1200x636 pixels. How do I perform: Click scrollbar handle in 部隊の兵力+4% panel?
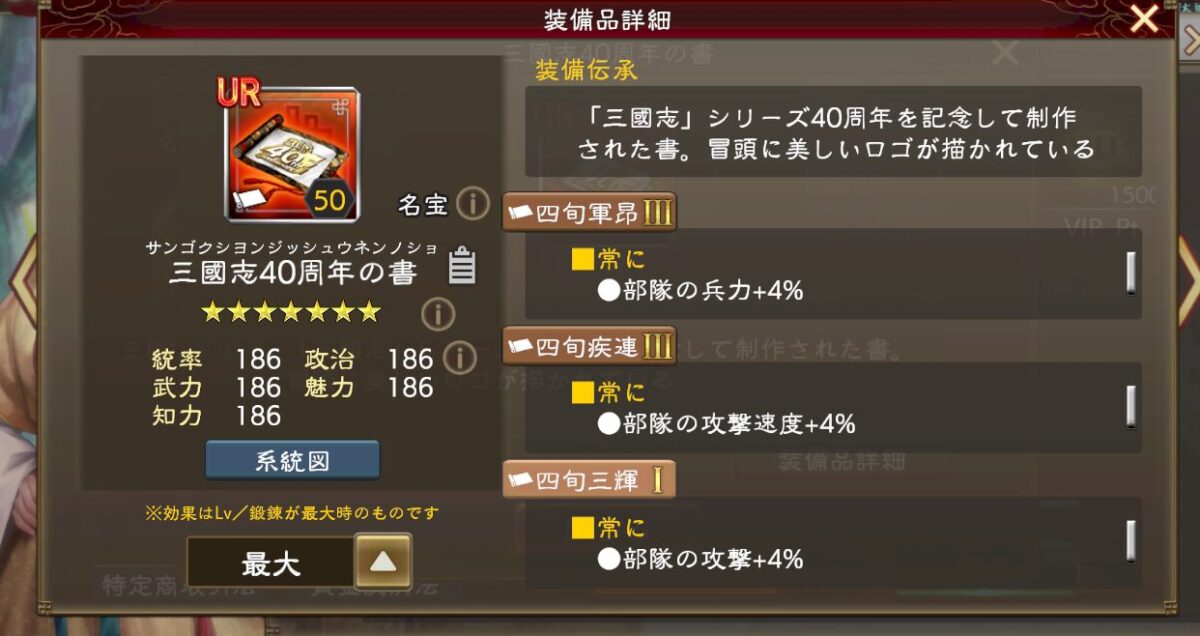pyautogui.click(x=1130, y=272)
